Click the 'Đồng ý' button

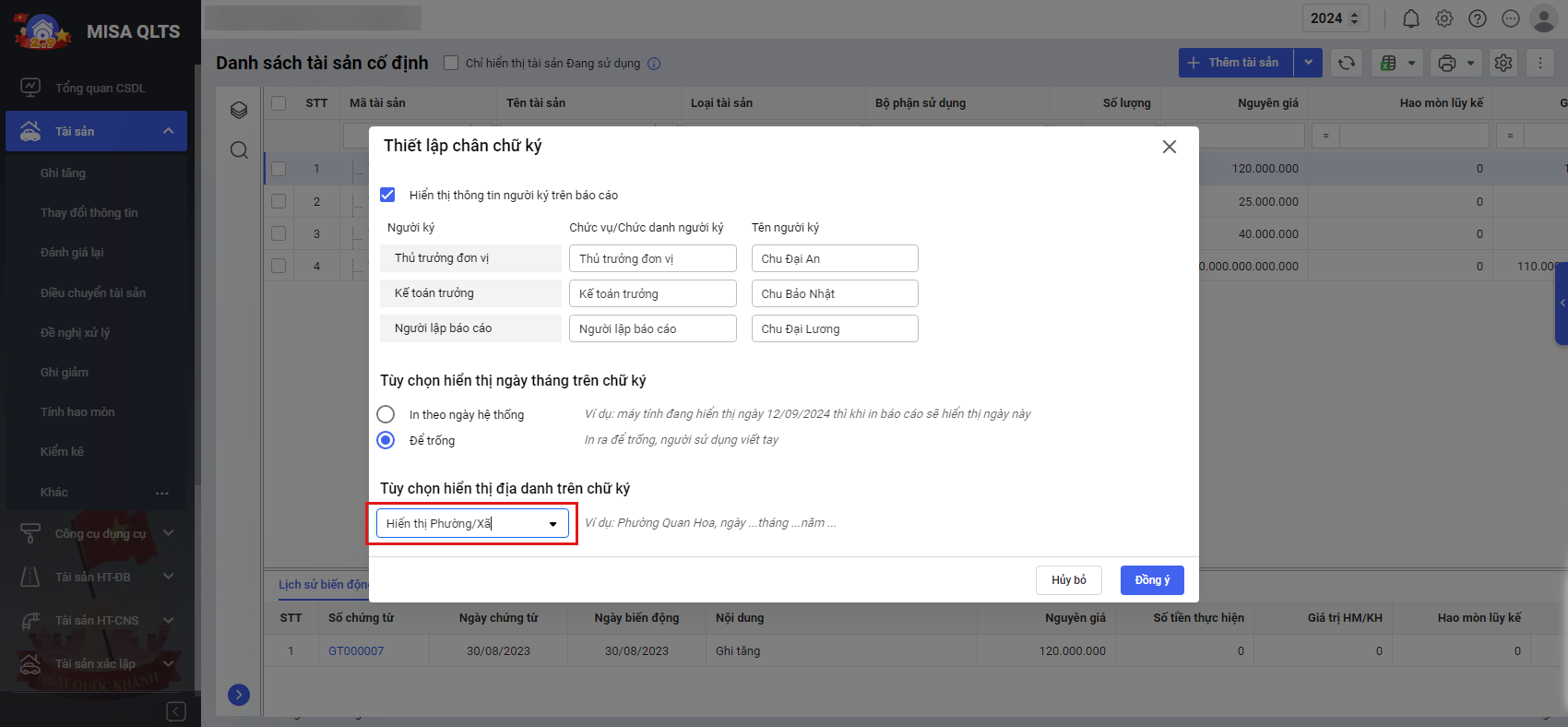1152,580
